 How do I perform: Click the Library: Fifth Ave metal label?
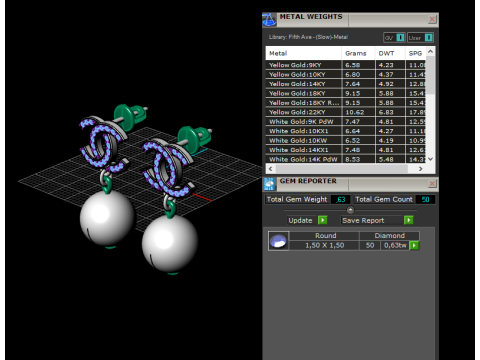point(308,37)
